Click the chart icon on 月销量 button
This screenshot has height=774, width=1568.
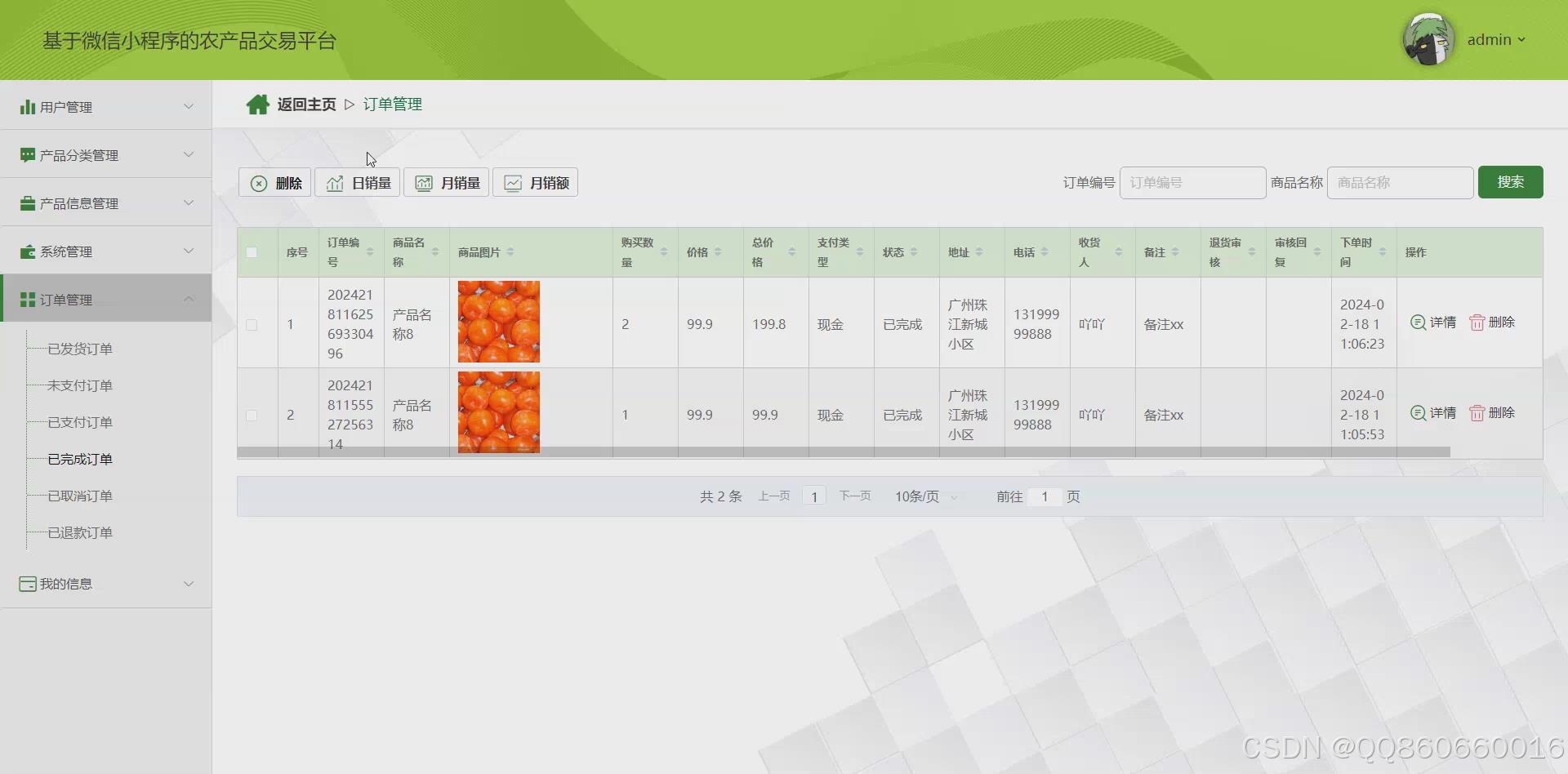[424, 184]
